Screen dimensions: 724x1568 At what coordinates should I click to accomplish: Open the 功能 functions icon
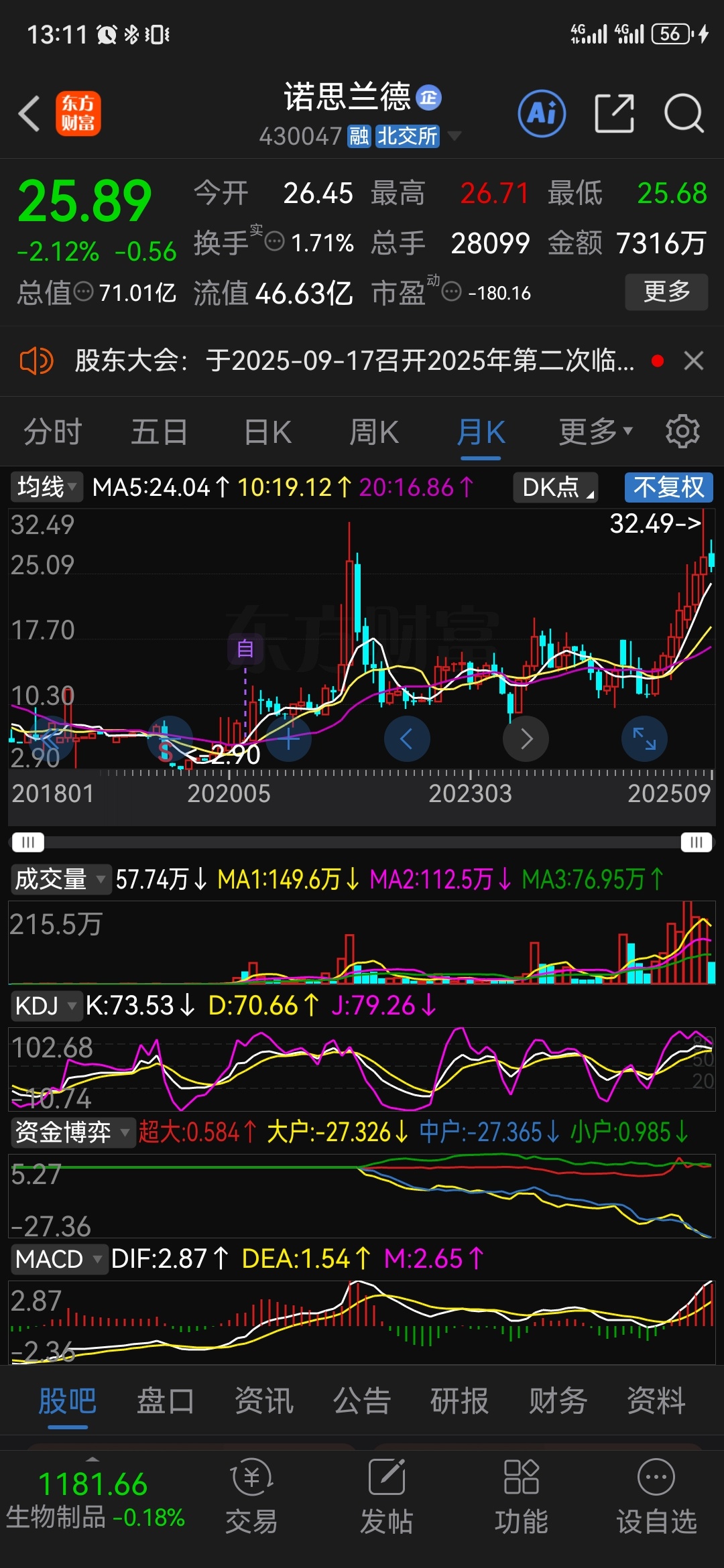pos(522,1497)
